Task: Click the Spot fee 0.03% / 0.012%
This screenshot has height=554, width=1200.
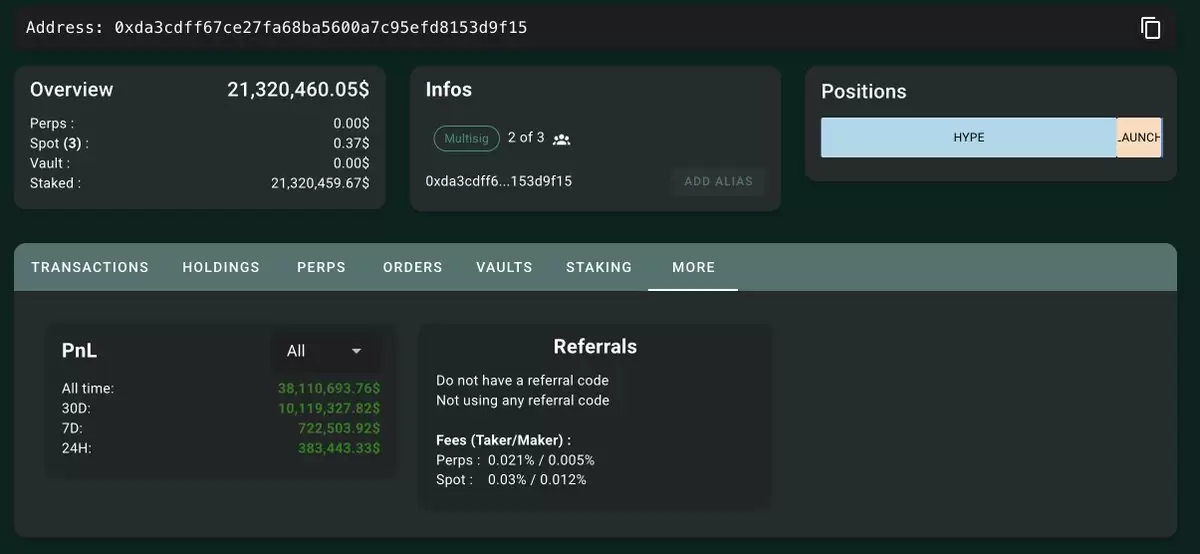Action: coord(537,480)
